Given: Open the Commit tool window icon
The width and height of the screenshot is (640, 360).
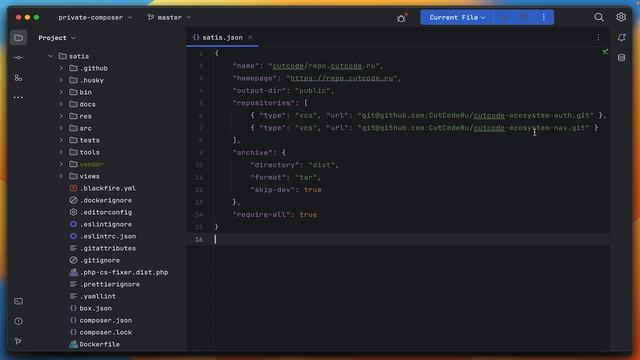Looking at the screenshot, I should [18, 58].
